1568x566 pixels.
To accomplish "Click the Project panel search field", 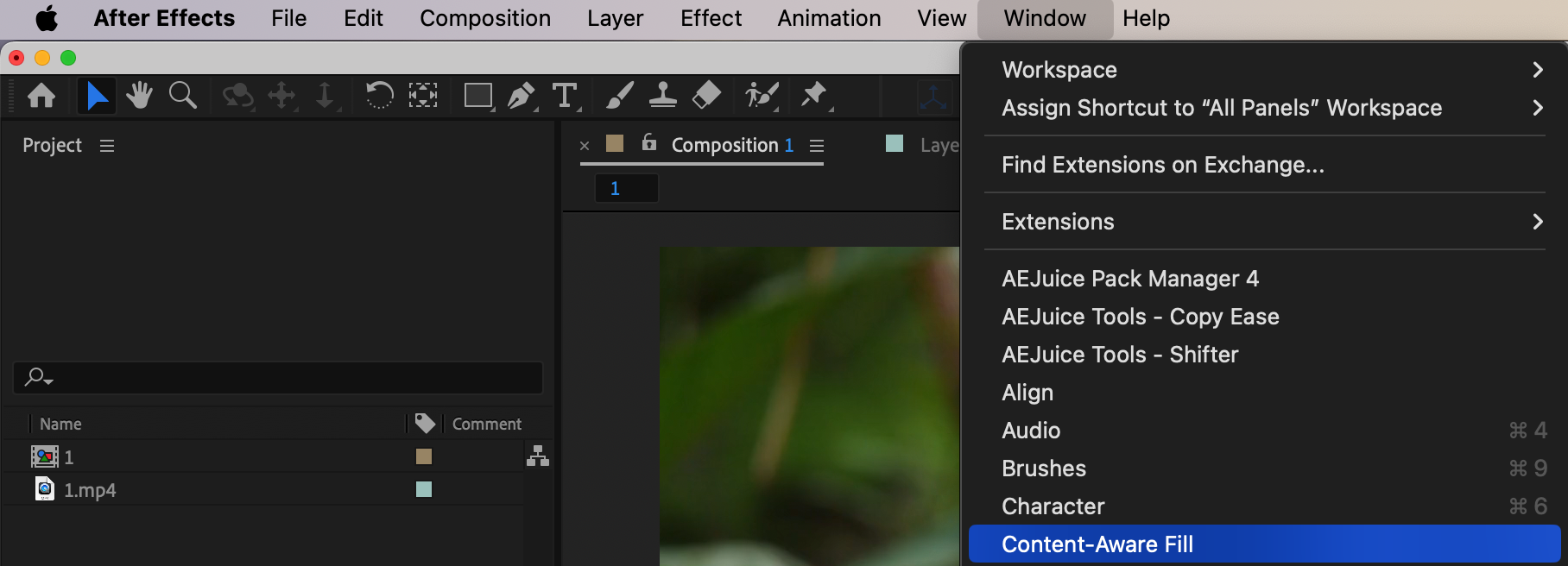I will (285, 378).
